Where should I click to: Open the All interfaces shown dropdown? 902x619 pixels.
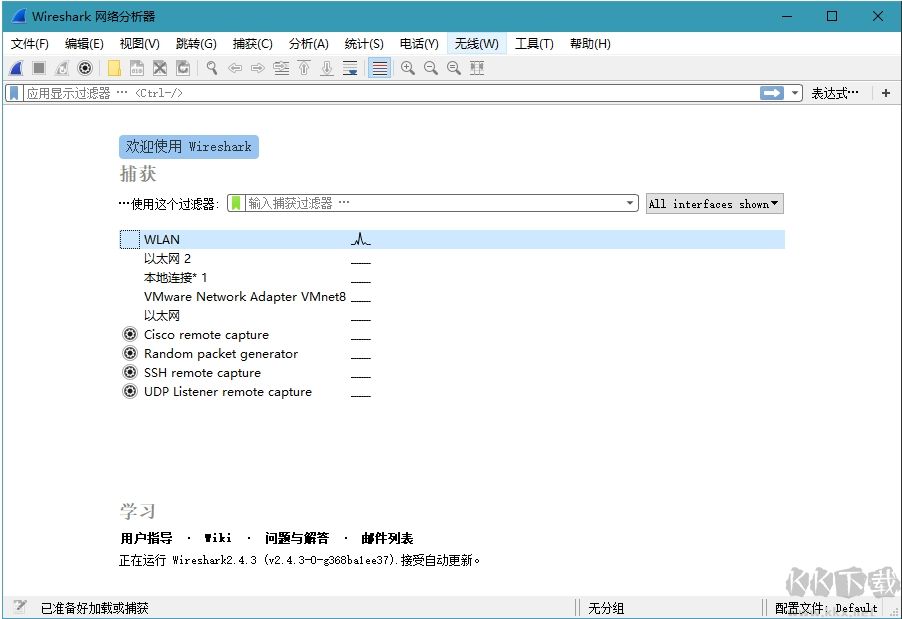pos(713,204)
